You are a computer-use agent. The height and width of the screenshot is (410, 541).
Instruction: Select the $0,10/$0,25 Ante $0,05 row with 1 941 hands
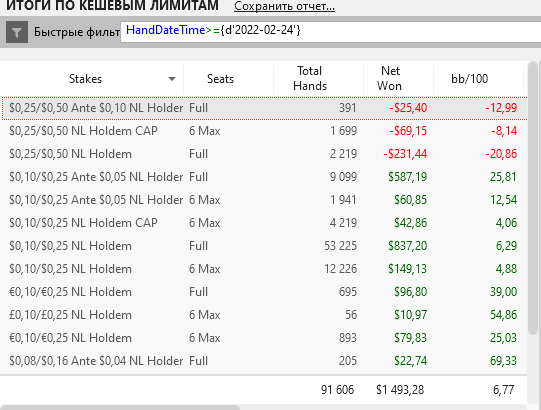[265, 200]
